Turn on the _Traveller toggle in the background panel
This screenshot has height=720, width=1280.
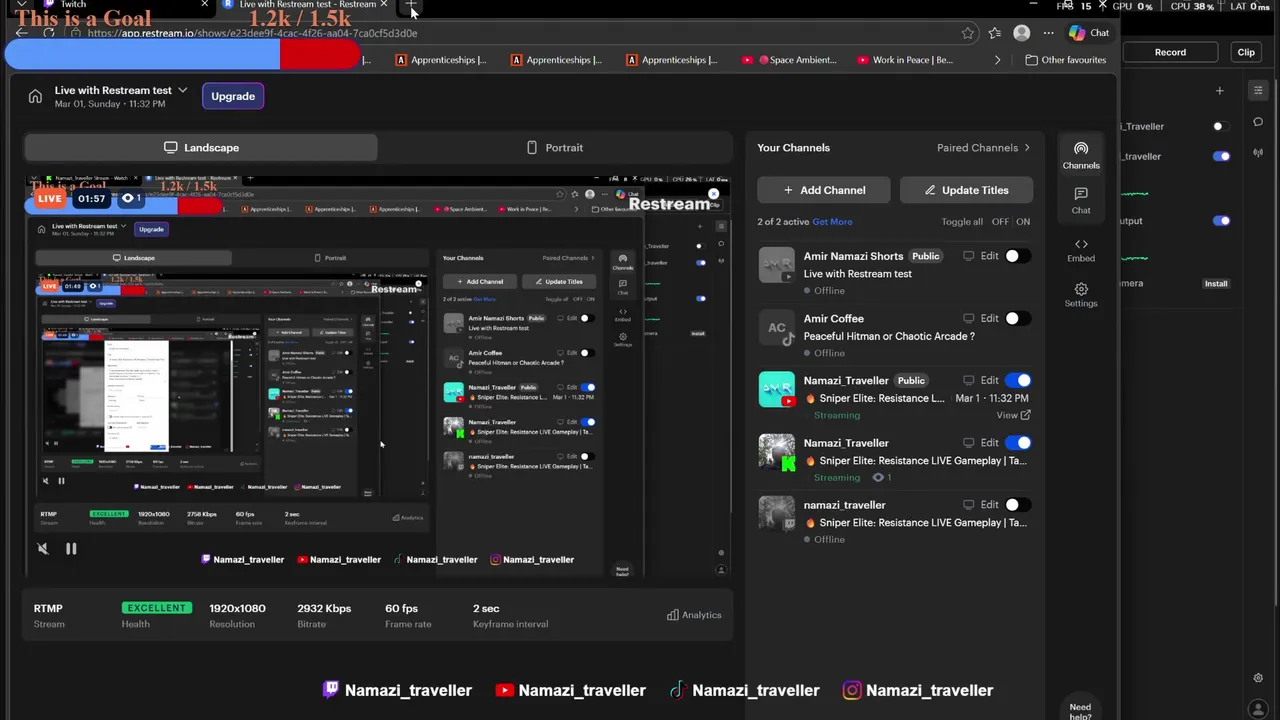(x=1221, y=126)
